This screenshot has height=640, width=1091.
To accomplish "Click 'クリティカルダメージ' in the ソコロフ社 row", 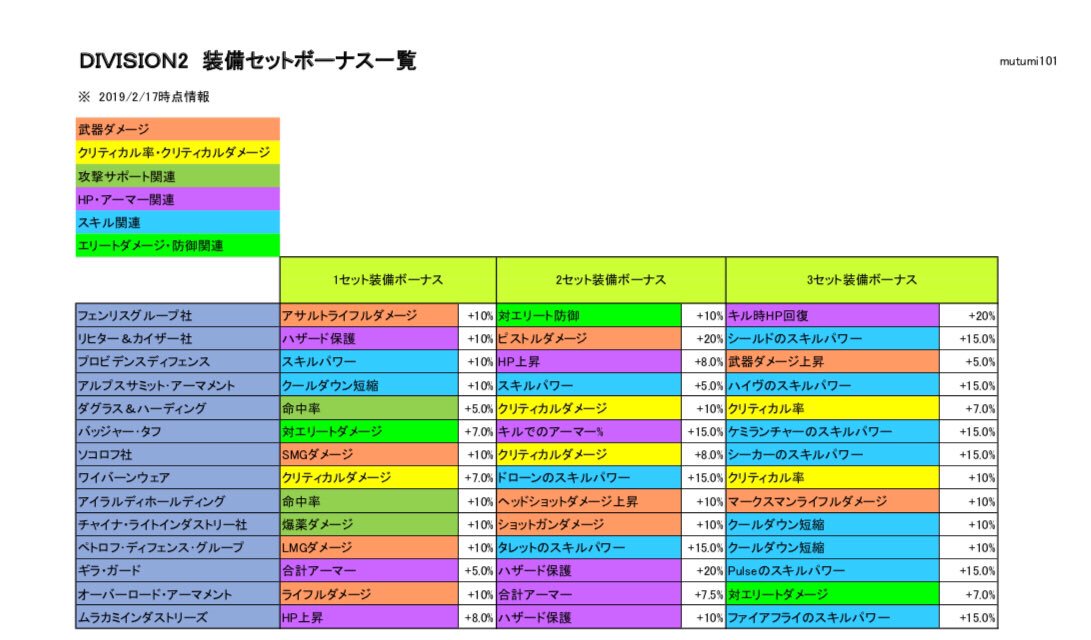I will pos(589,454).
